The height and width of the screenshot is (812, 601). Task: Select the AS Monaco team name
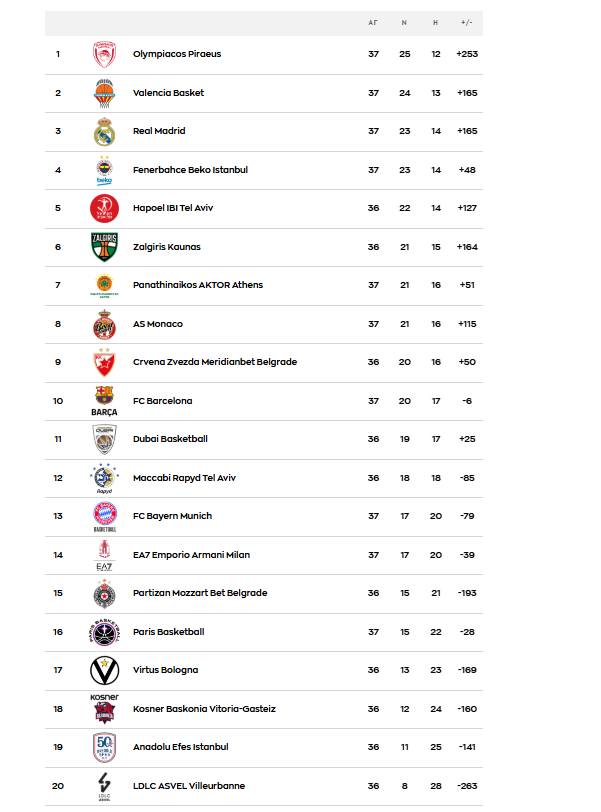(x=158, y=324)
